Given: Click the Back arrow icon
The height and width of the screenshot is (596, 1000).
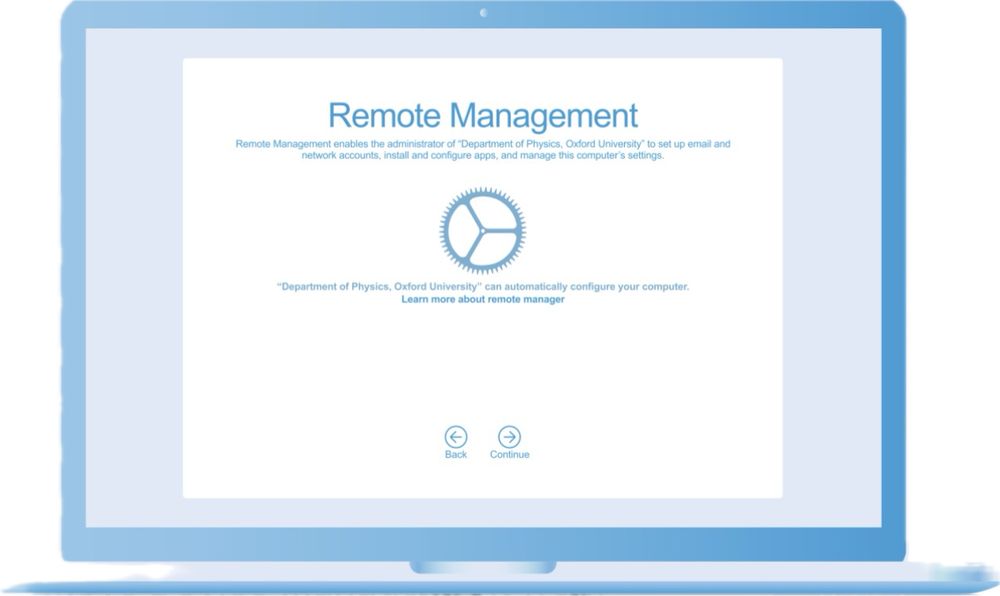Looking at the screenshot, I should coord(455,437).
